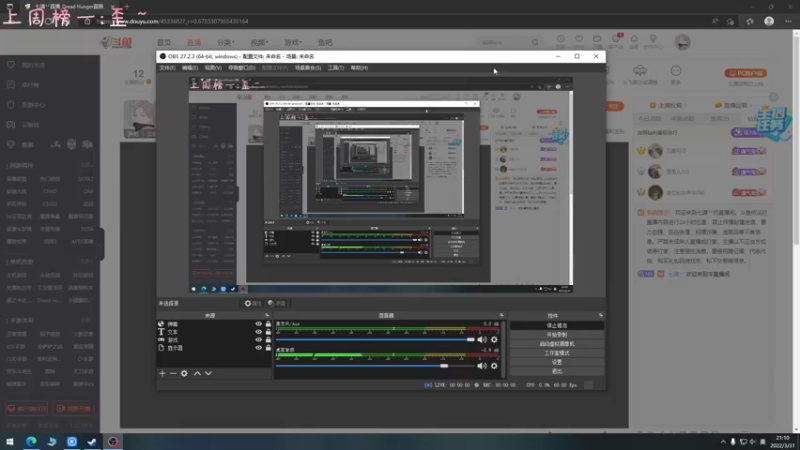This screenshot has width=800, height=450.
Task: Add a new source with the plus icon
Action: point(162,373)
